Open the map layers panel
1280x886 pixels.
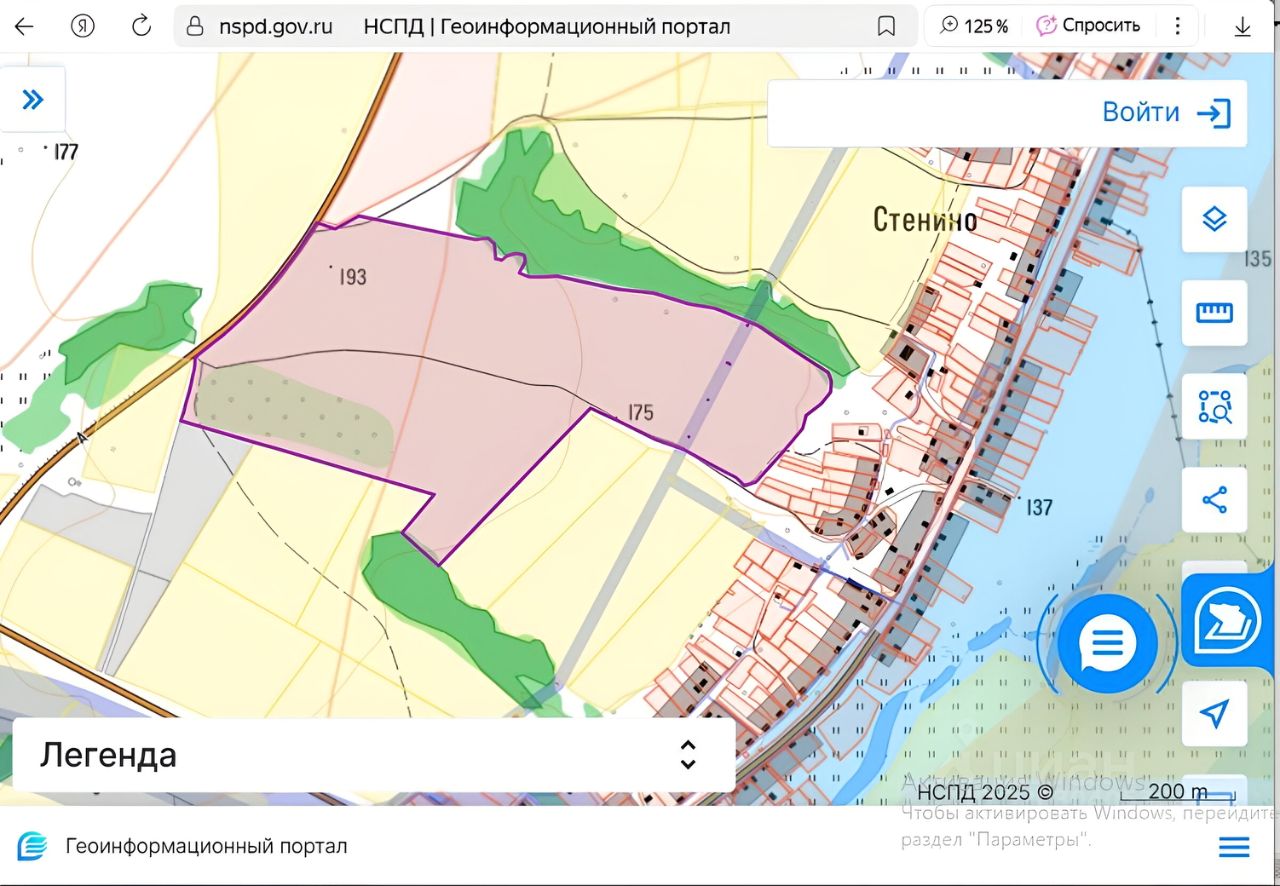point(1214,219)
